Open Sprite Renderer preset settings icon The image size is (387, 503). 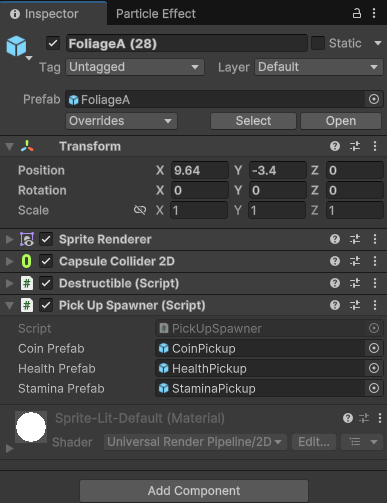355,239
